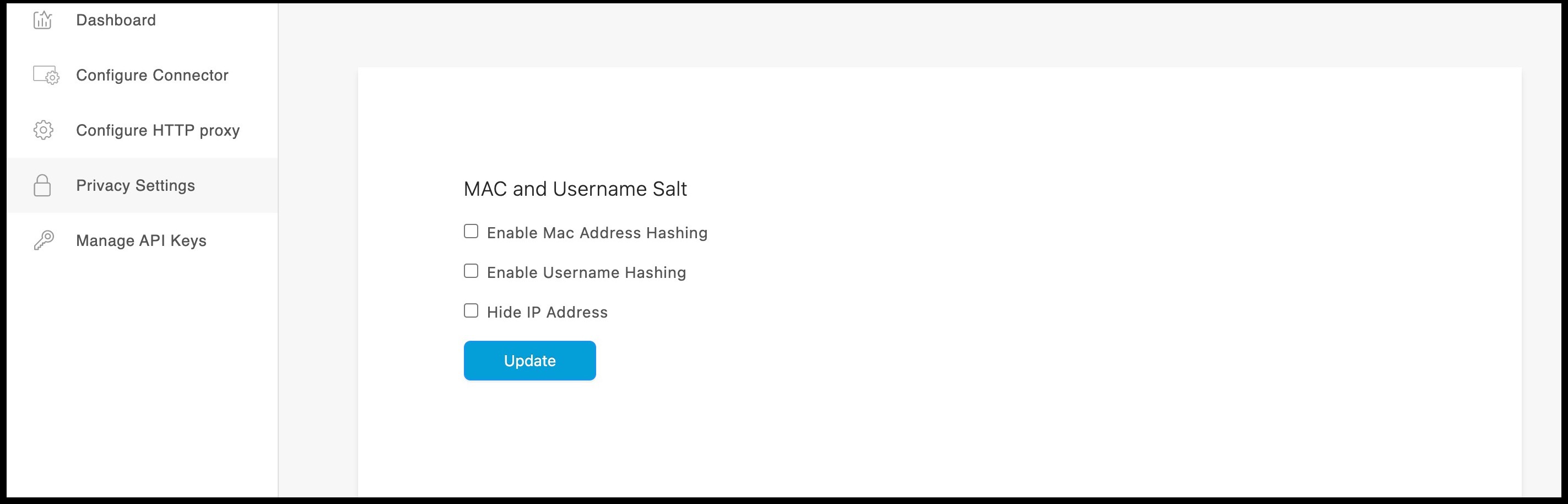Click the padlock icon next to Privacy Settings
The height and width of the screenshot is (504, 1568).
tap(42, 185)
